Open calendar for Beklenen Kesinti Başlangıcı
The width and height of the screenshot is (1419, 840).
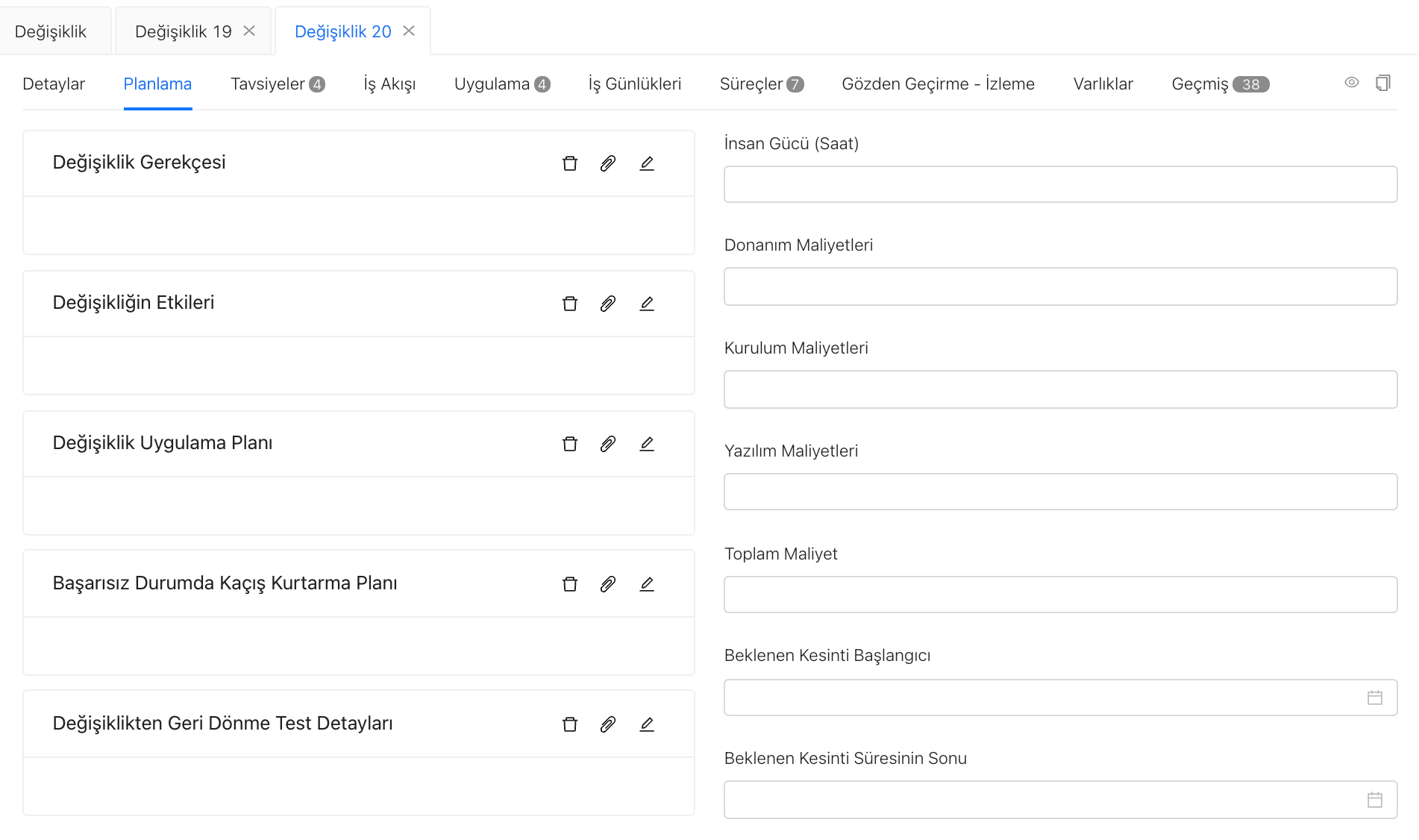(x=1374, y=698)
